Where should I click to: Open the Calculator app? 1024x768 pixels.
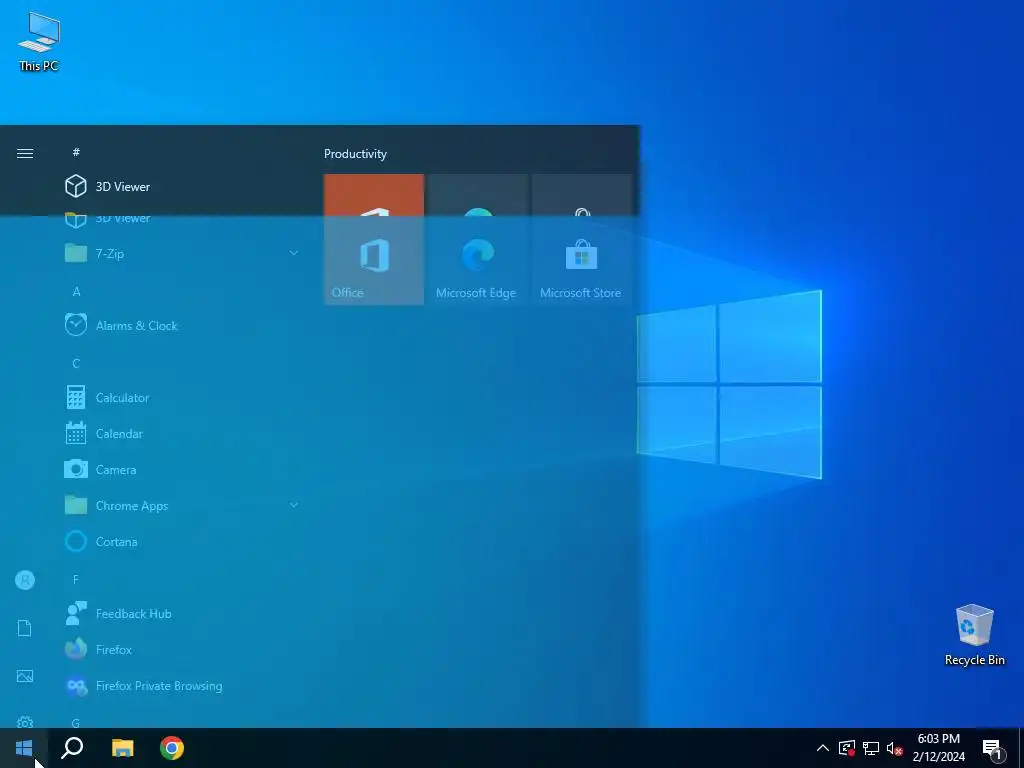pyautogui.click(x=182, y=397)
